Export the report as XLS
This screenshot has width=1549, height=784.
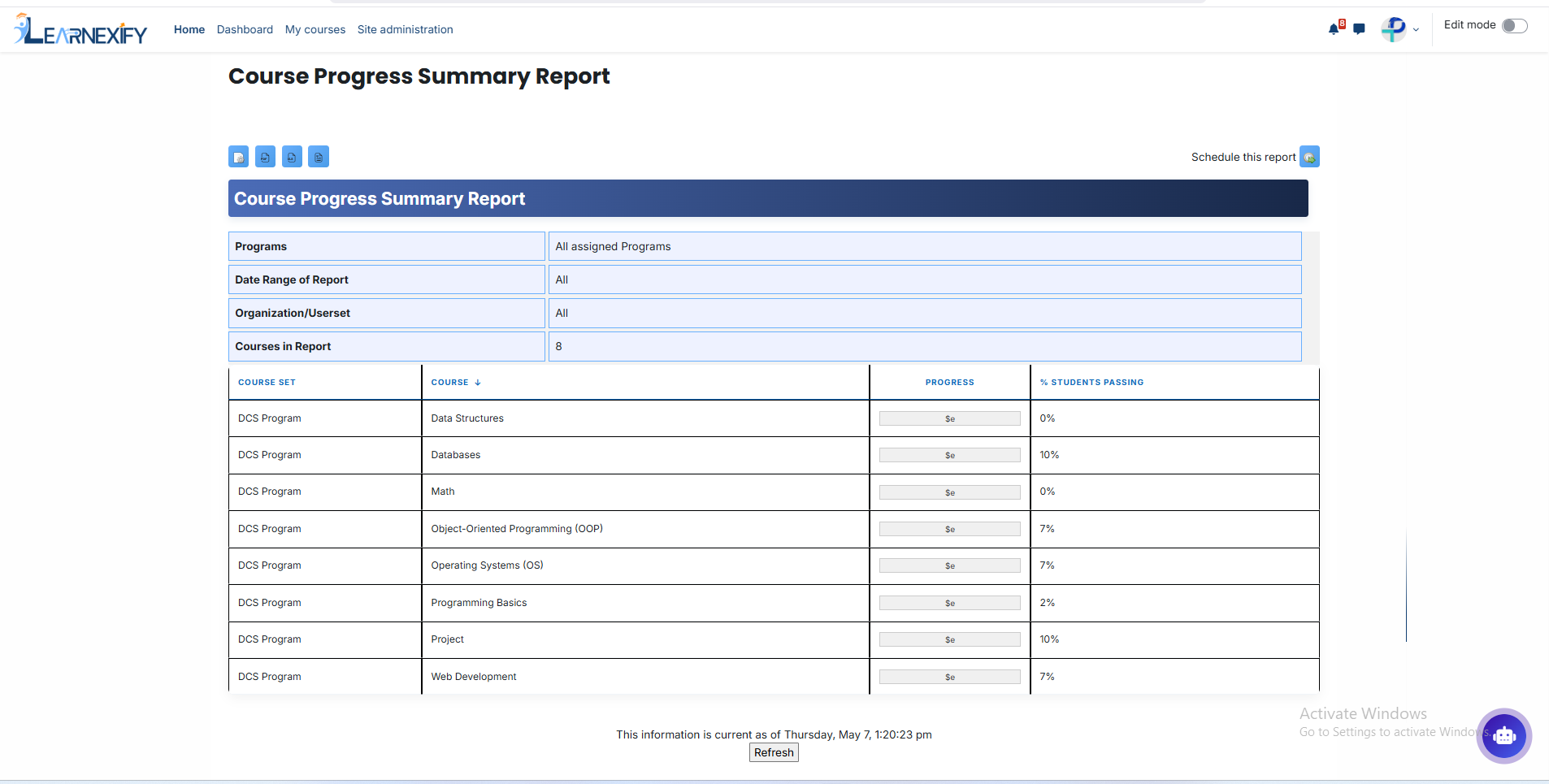point(292,157)
